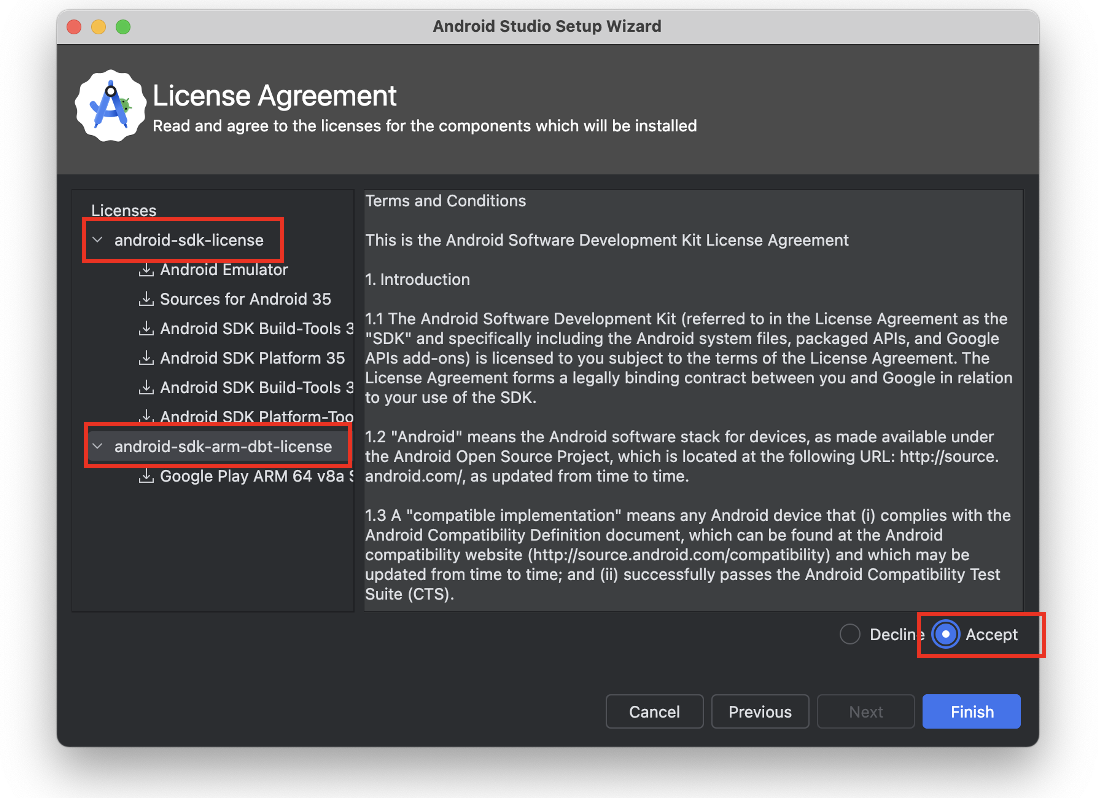Go back with the Previous button
This screenshot has height=798, width=1102.
click(x=760, y=712)
